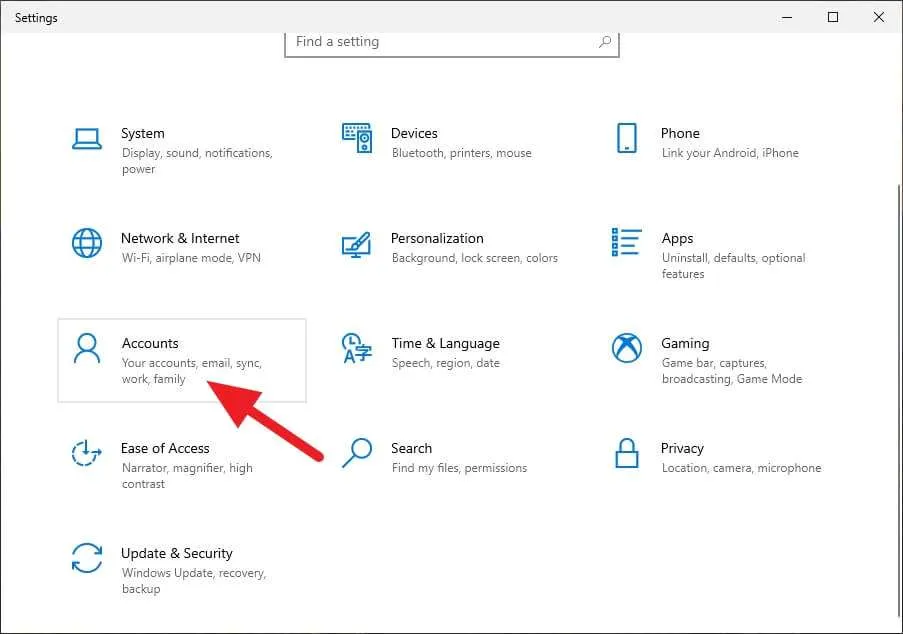Click the Phone icon
903x634 pixels.
tap(627, 138)
